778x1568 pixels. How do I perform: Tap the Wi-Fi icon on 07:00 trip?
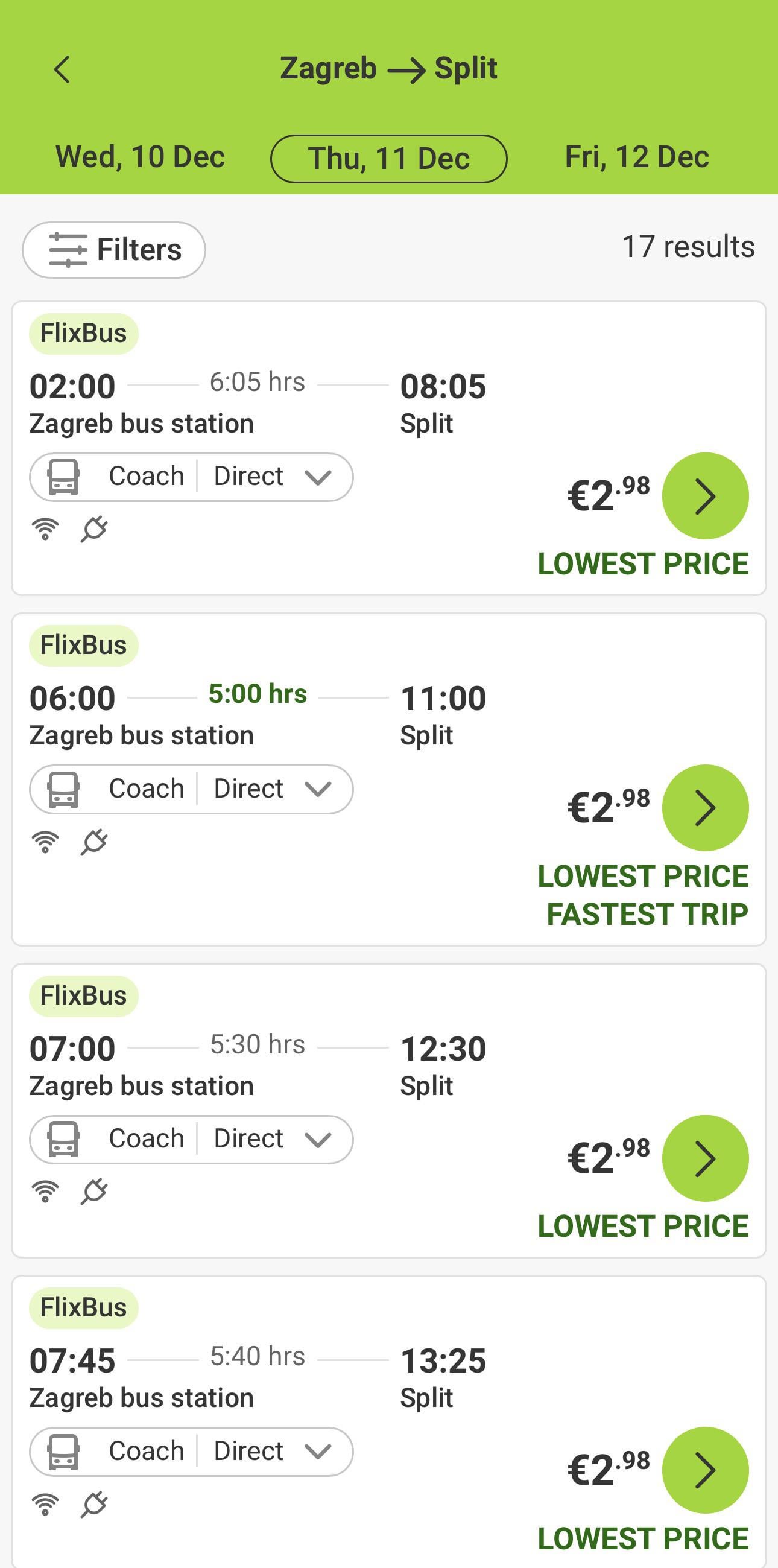click(45, 1191)
